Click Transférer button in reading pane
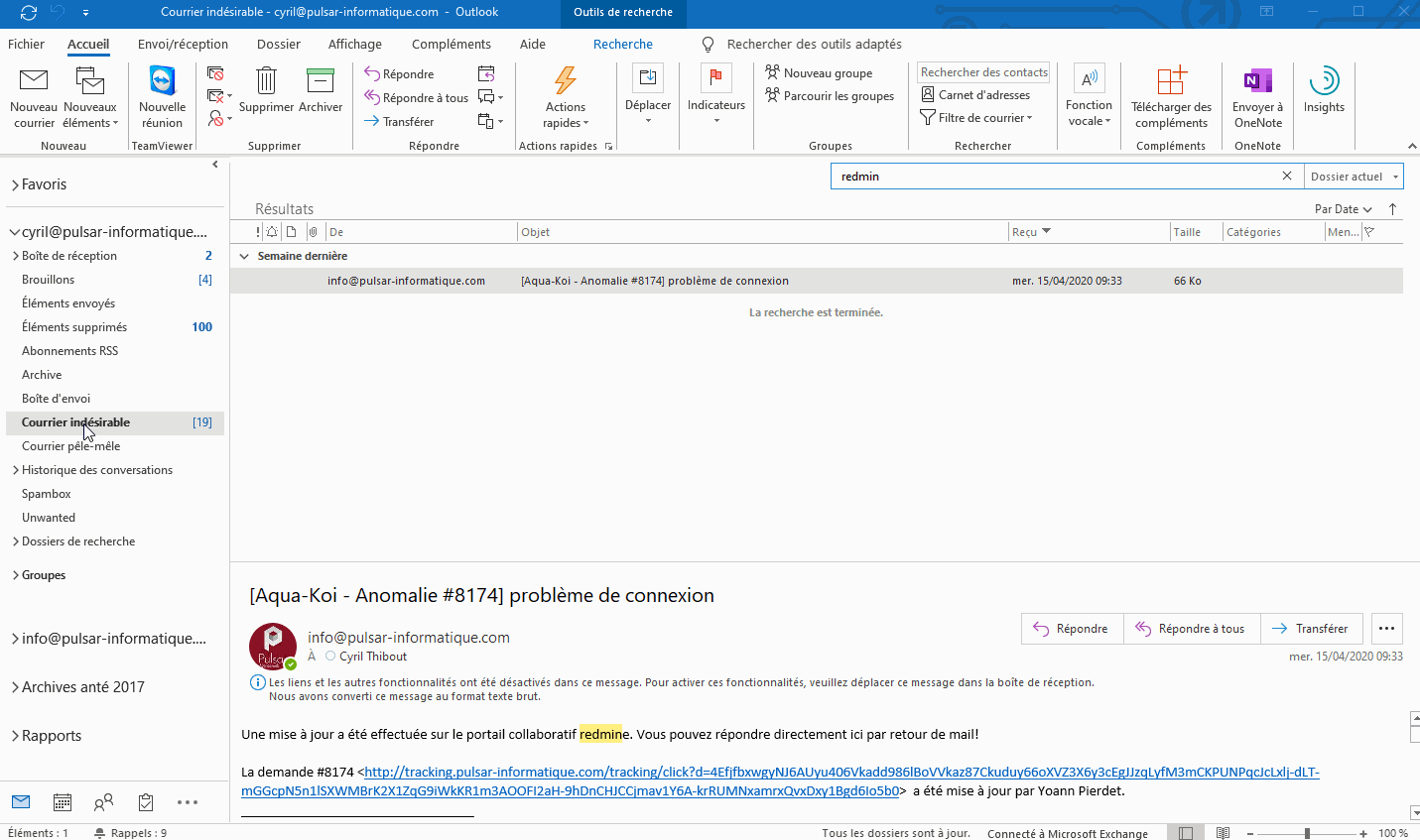Image resolution: width=1420 pixels, height=840 pixels. [x=1311, y=629]
